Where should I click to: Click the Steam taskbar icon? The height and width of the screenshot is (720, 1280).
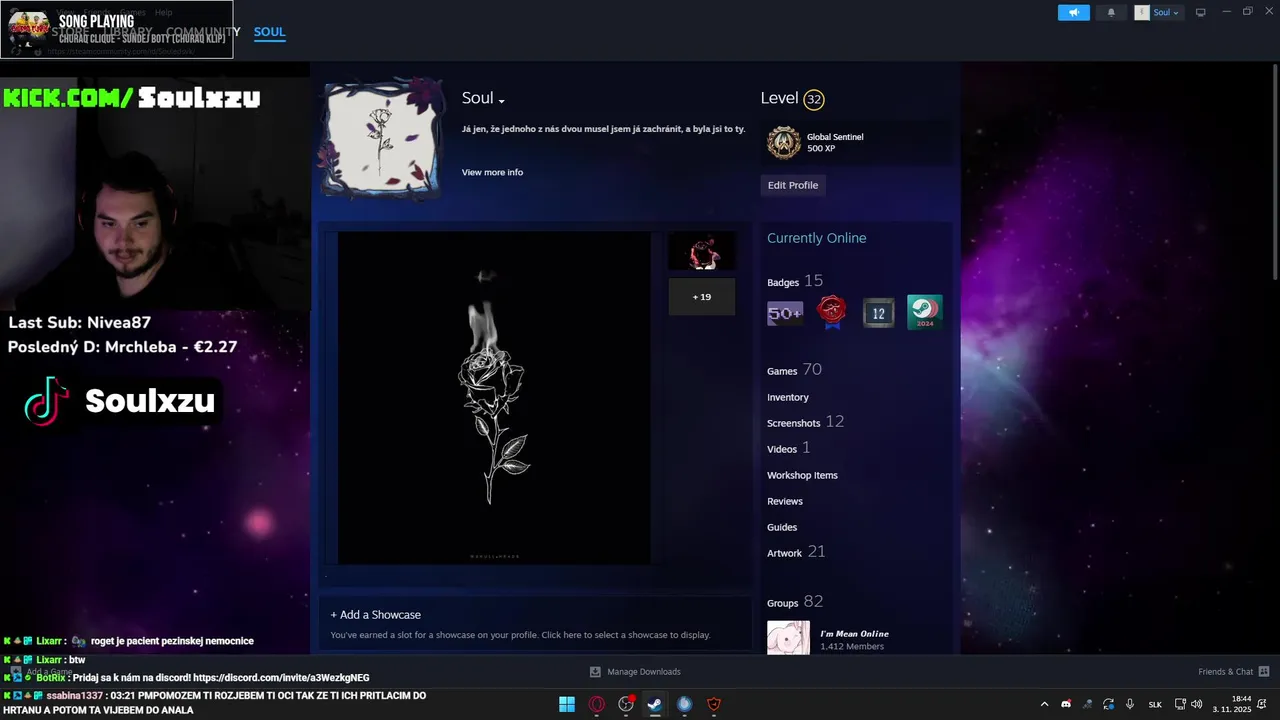coord(655,704)
